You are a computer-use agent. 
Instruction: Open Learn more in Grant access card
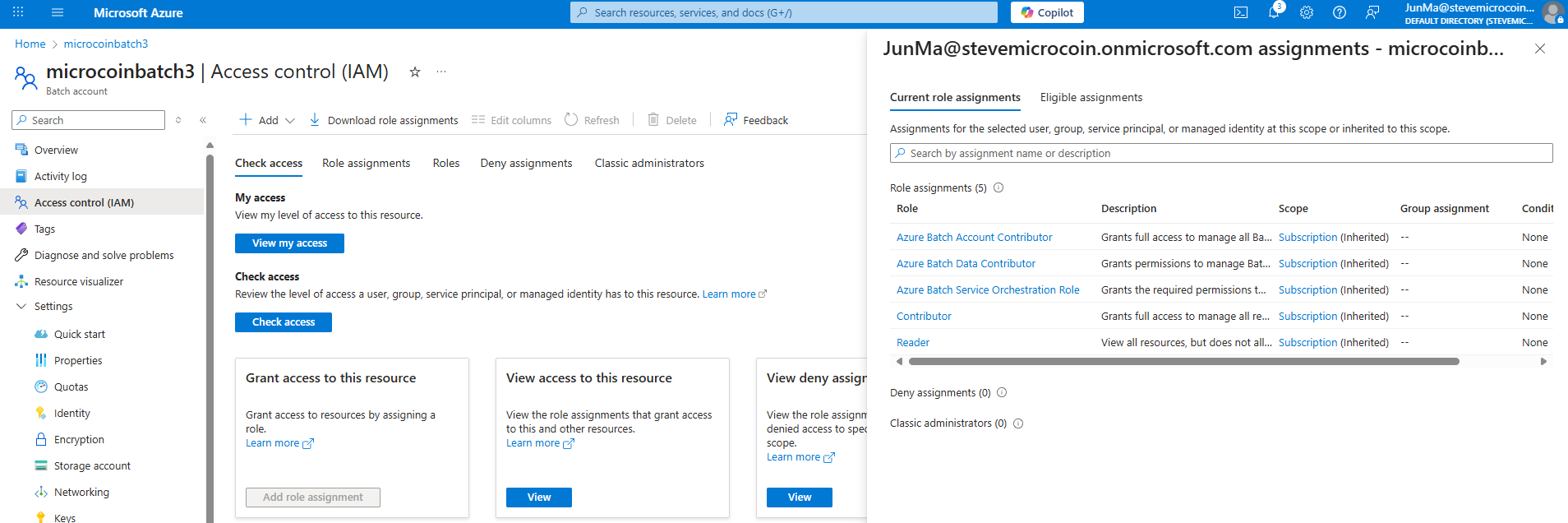click(279, 443)
